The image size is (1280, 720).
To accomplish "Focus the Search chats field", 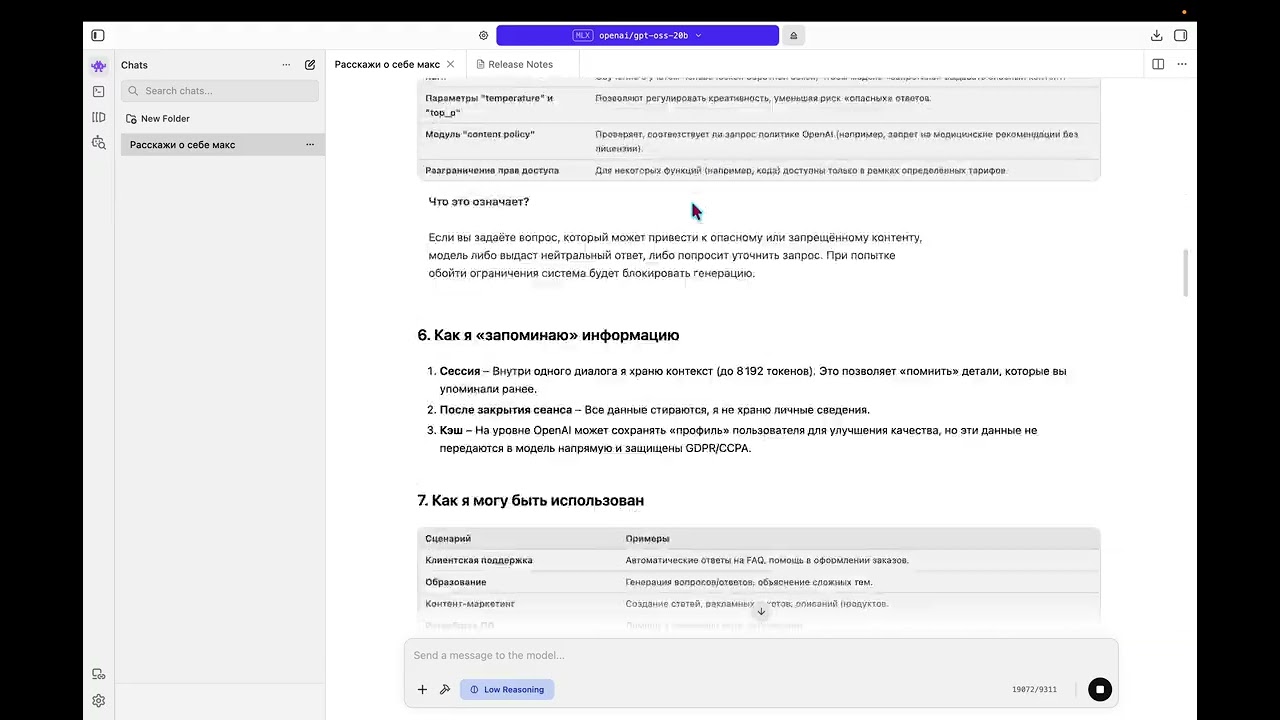I will (x=220, y=91).
